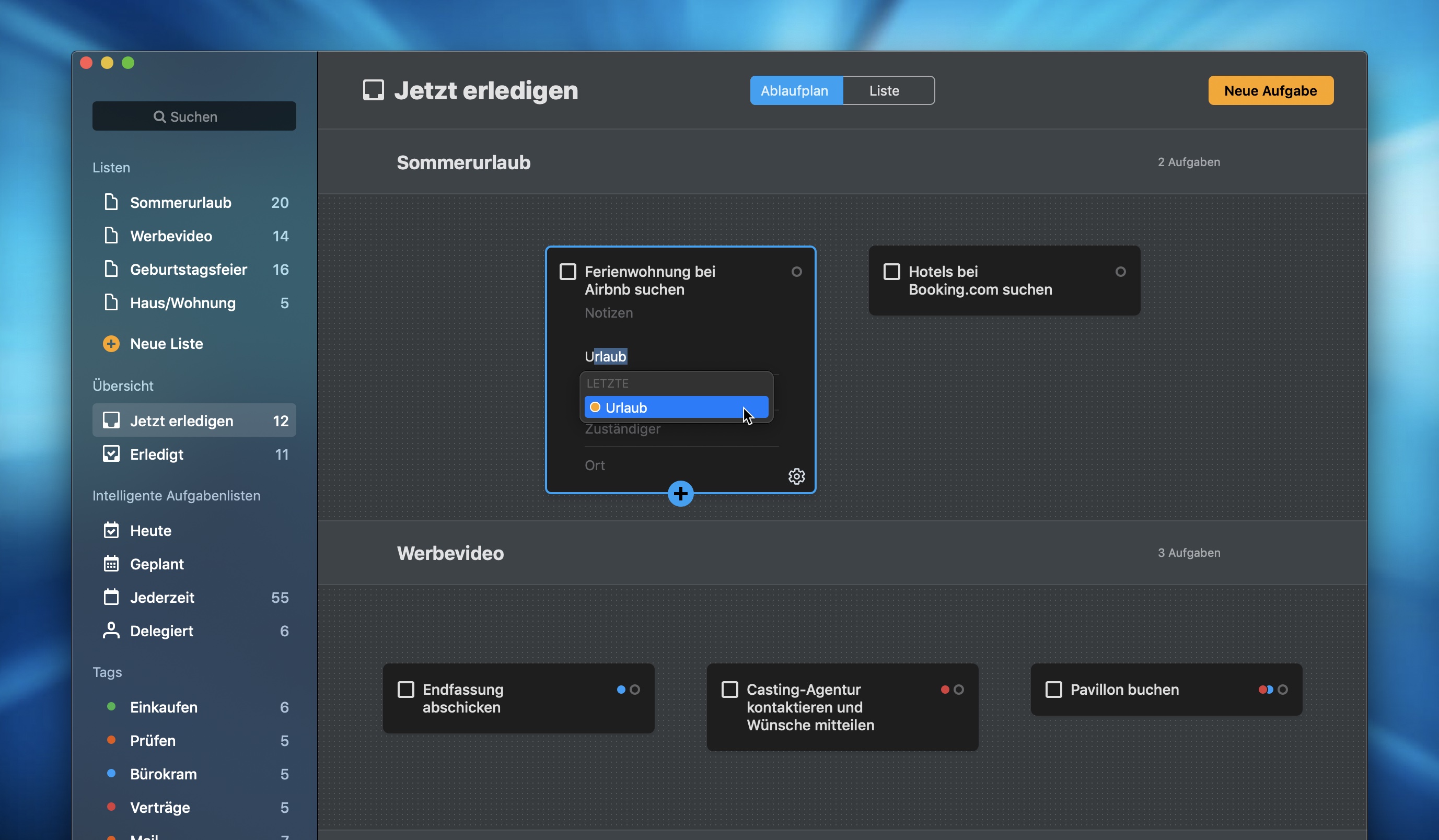Click the status circle on the Booking.com card

1120,272
